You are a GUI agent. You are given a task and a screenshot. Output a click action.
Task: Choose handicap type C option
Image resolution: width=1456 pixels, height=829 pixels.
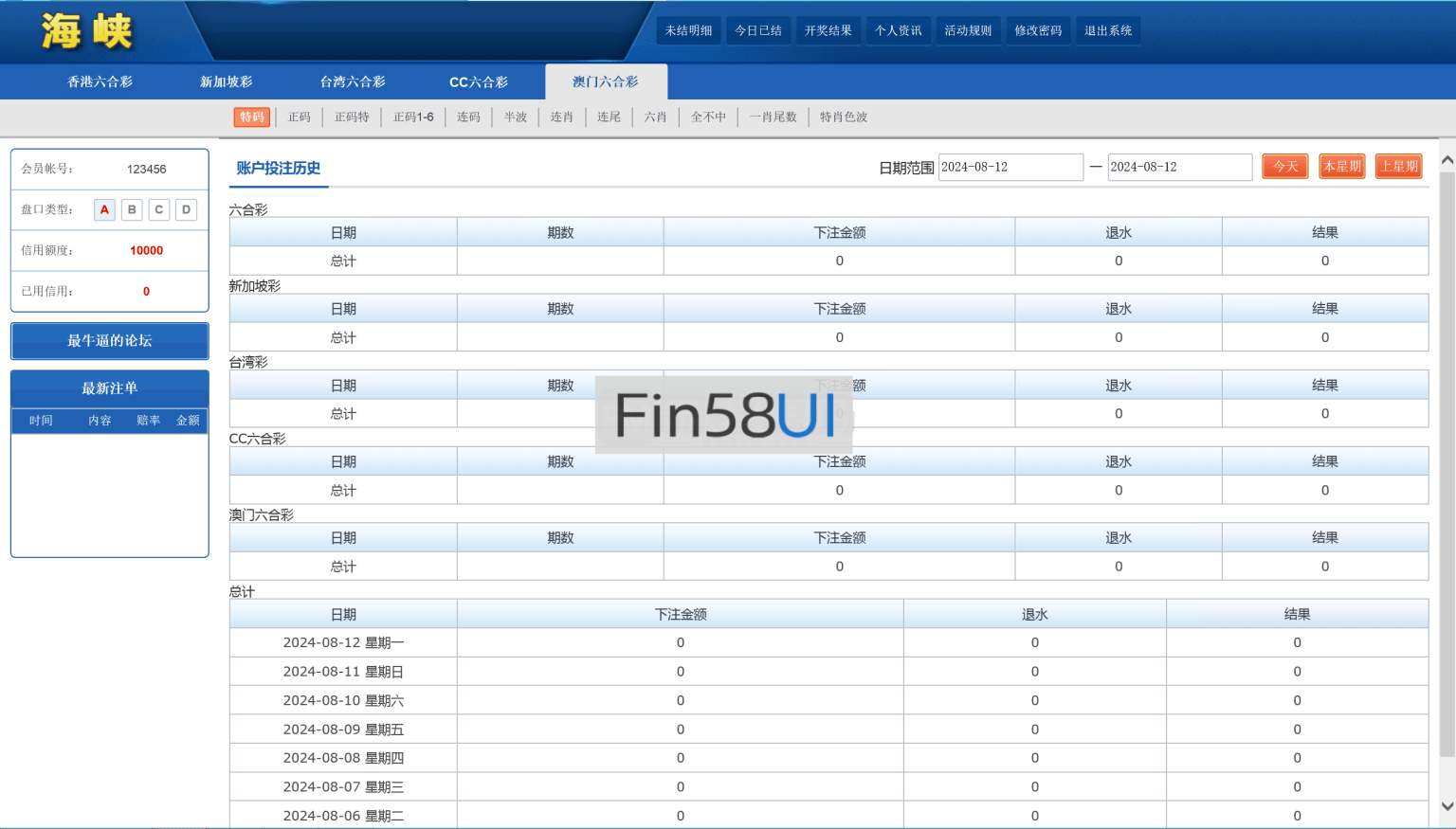tap(159, 209)
